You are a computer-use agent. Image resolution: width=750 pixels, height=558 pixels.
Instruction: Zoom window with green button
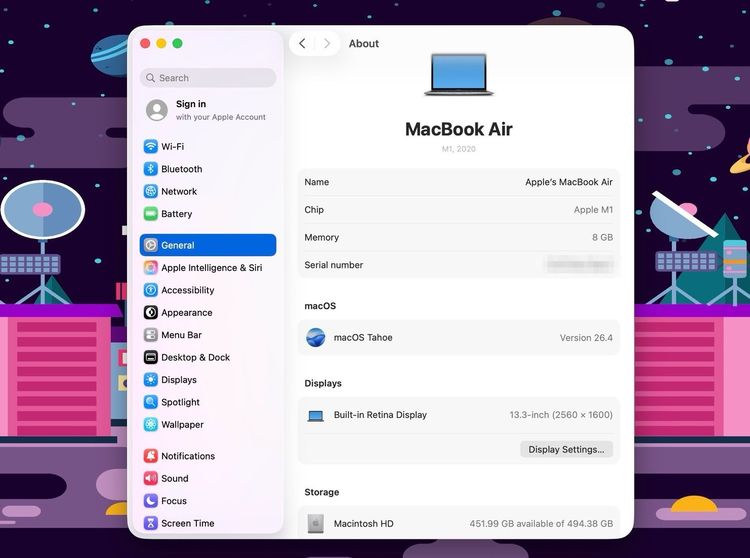[177, 44]
